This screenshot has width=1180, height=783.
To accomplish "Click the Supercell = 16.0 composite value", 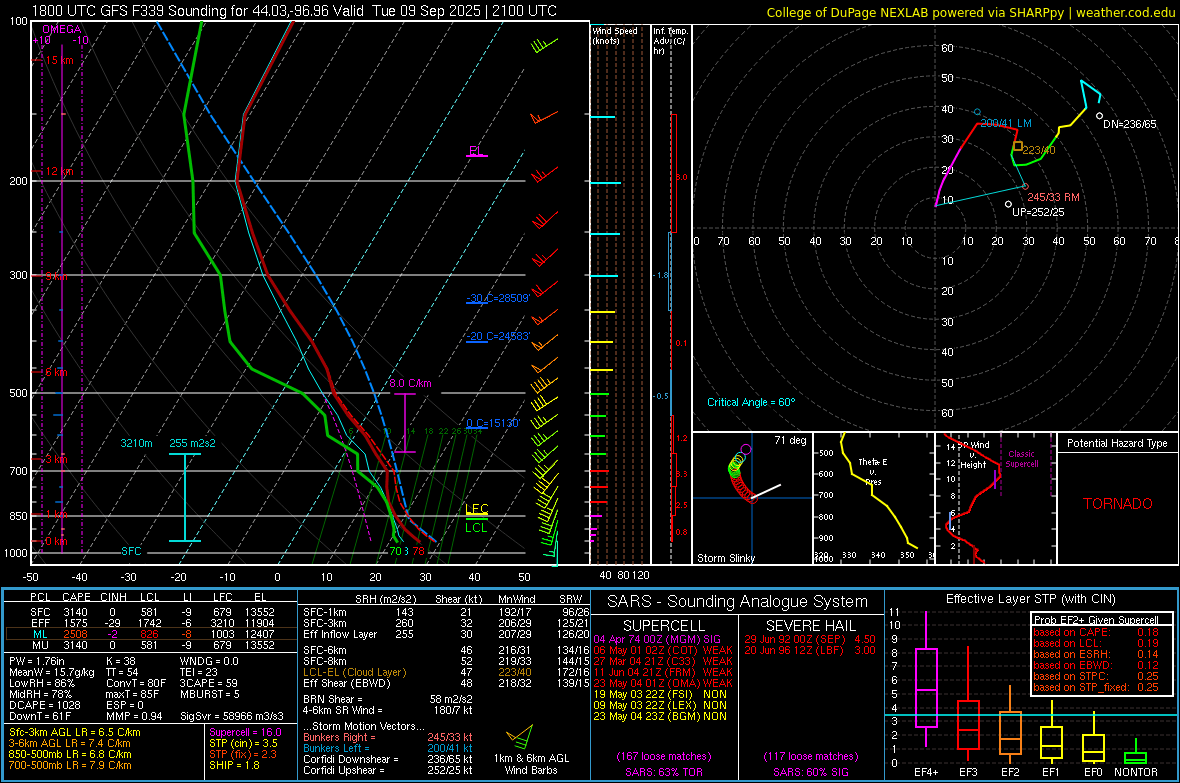I will (245, 733).
